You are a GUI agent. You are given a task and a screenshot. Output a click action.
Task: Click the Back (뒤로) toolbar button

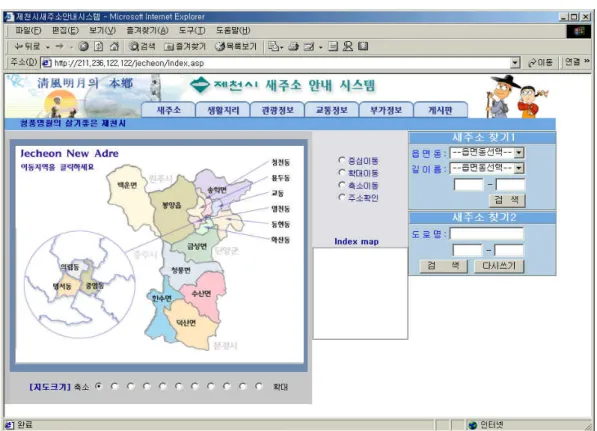point(27,46)
